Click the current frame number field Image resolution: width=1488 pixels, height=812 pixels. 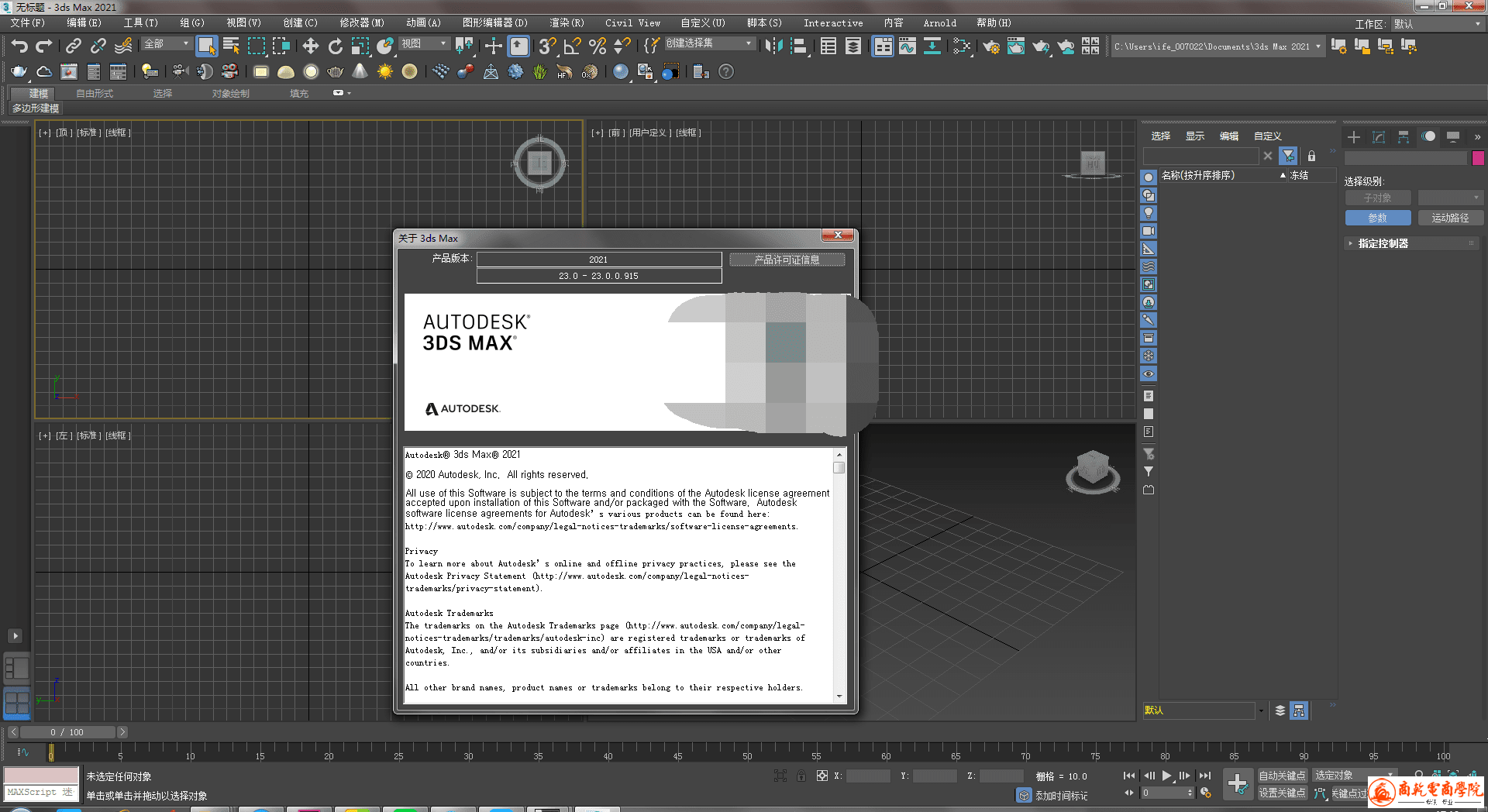(1163, 793)
